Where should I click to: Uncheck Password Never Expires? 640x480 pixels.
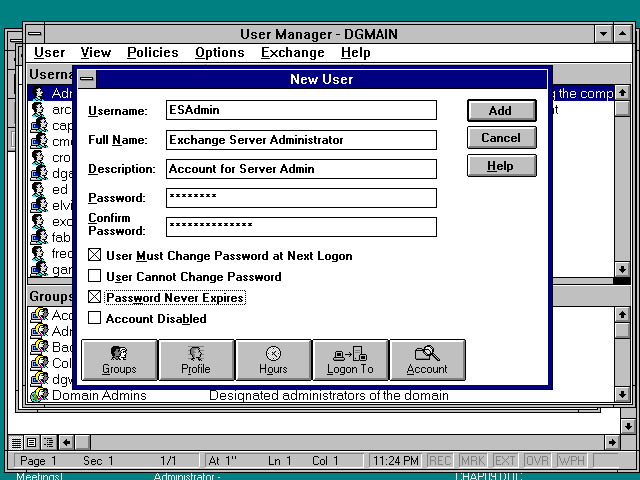tap(94, 297)
